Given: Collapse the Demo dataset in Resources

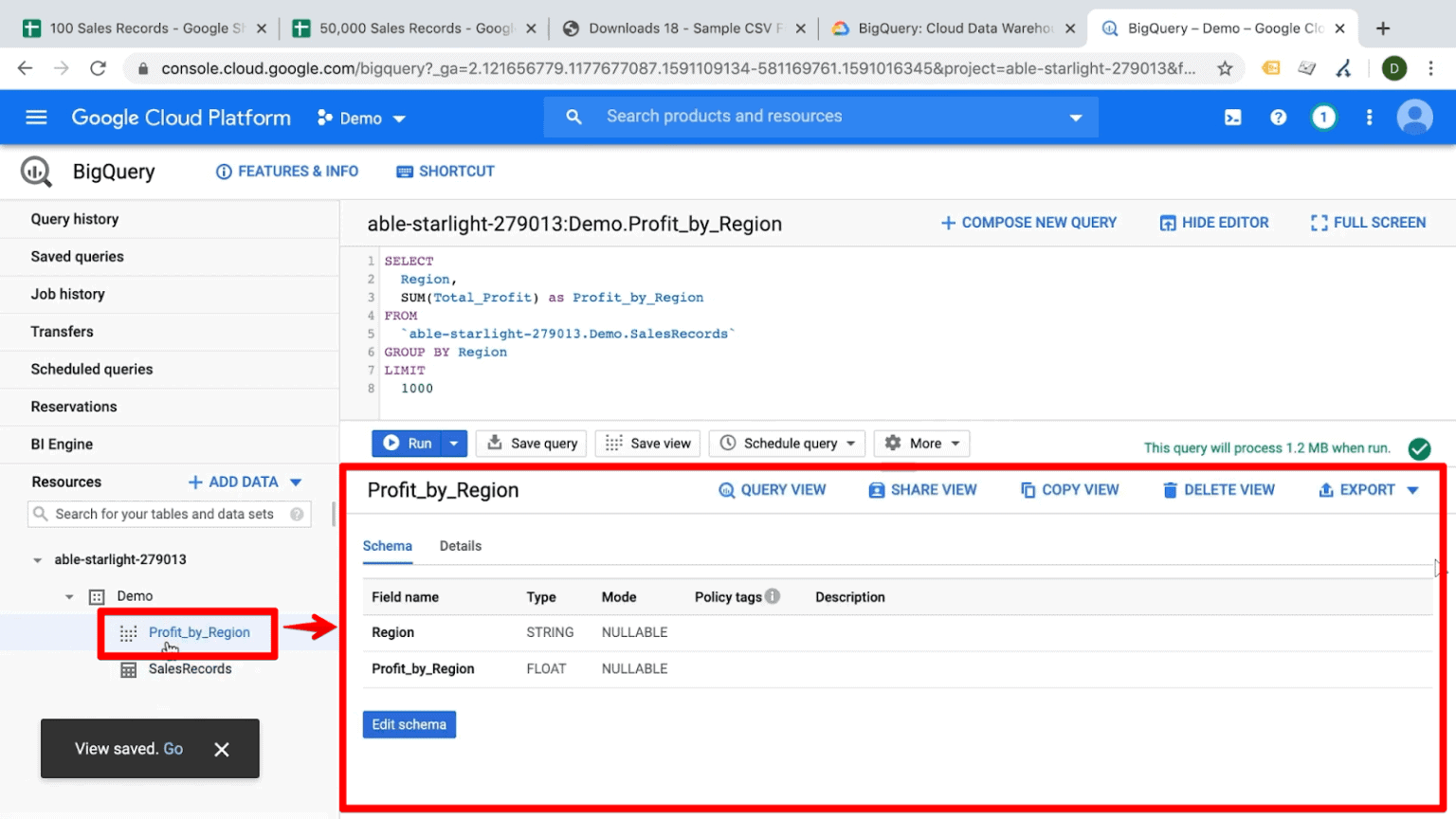Looking at the screenshot, I should 68,595.
